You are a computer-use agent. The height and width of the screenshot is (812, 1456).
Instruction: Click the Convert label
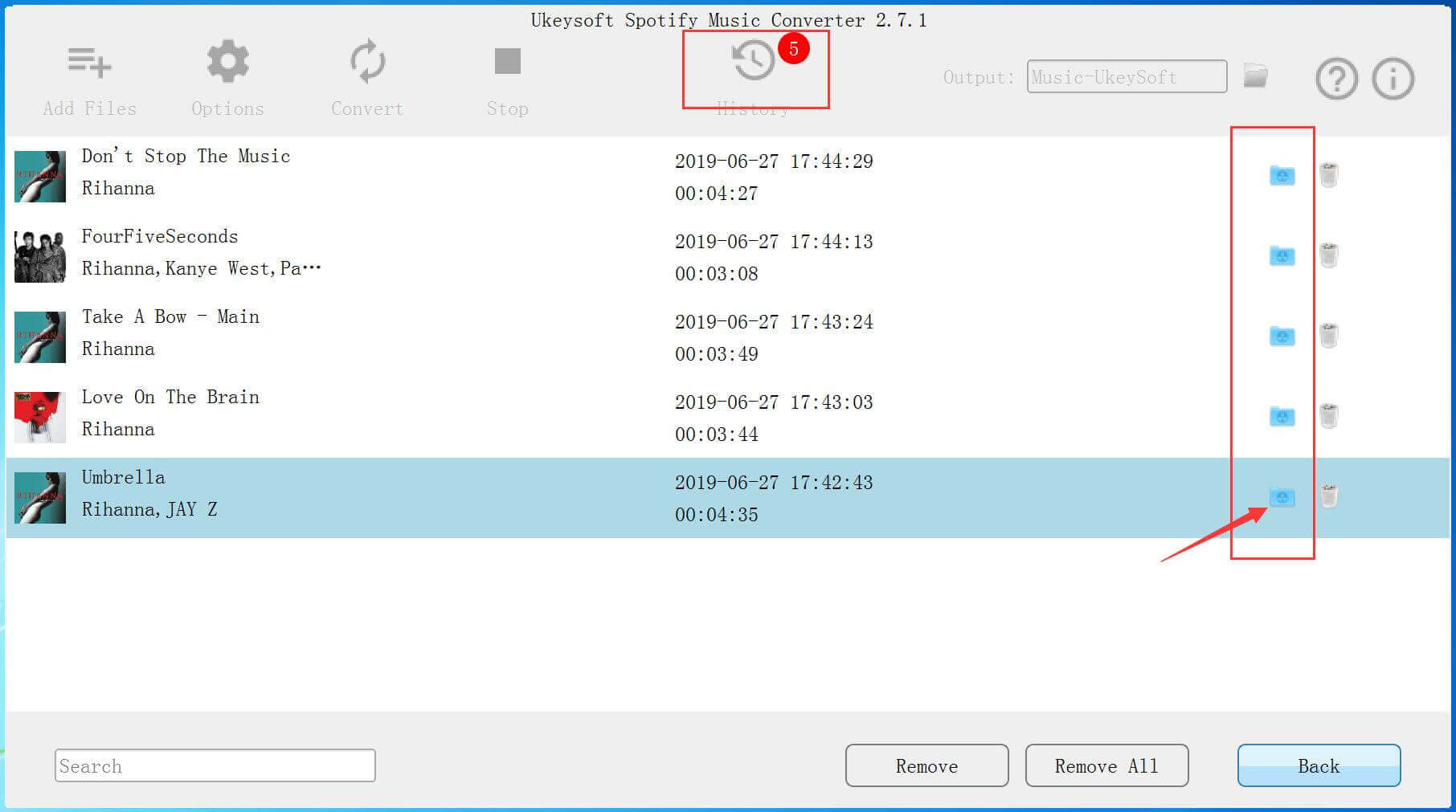click(367, 108)
